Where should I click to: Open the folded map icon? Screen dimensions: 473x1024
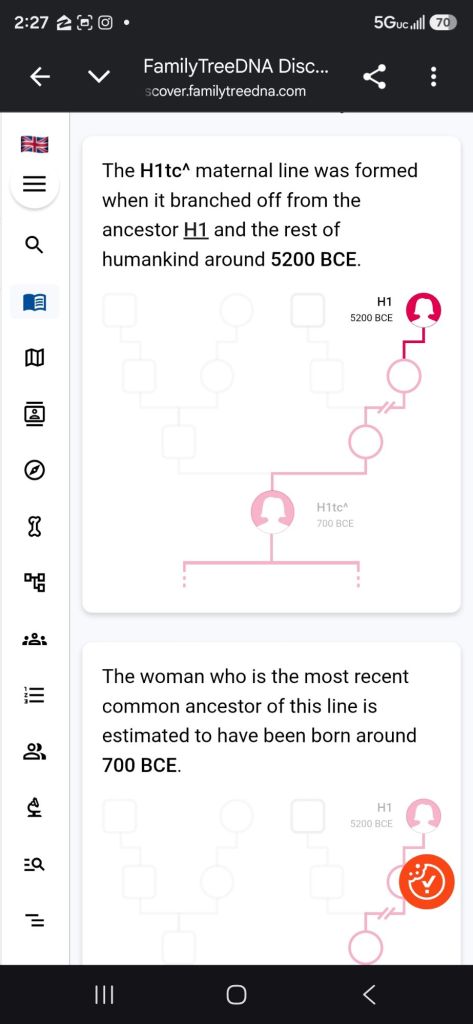click(35, 357)
